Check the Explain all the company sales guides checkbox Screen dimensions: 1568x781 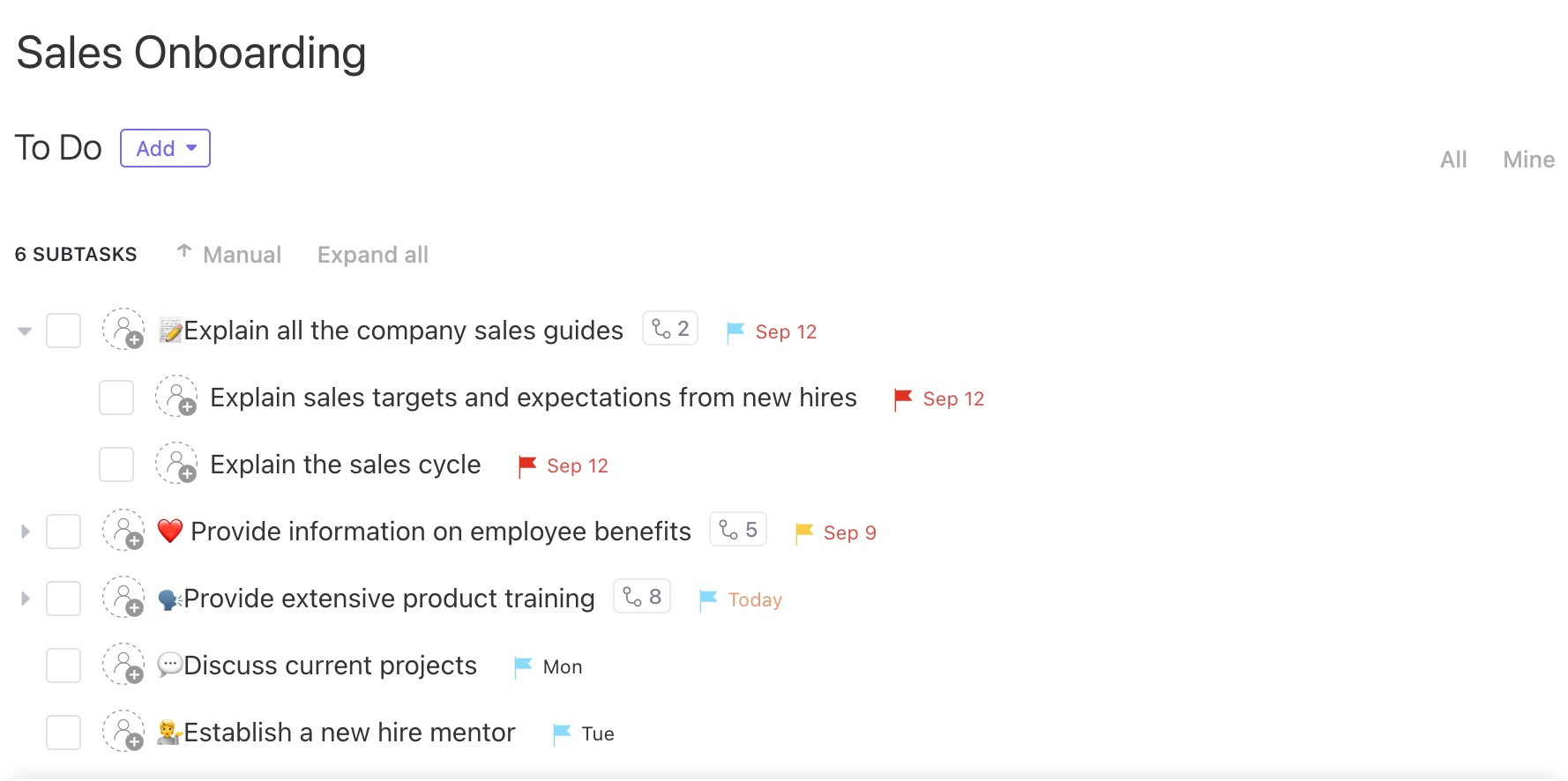click(x=63, y=331)
